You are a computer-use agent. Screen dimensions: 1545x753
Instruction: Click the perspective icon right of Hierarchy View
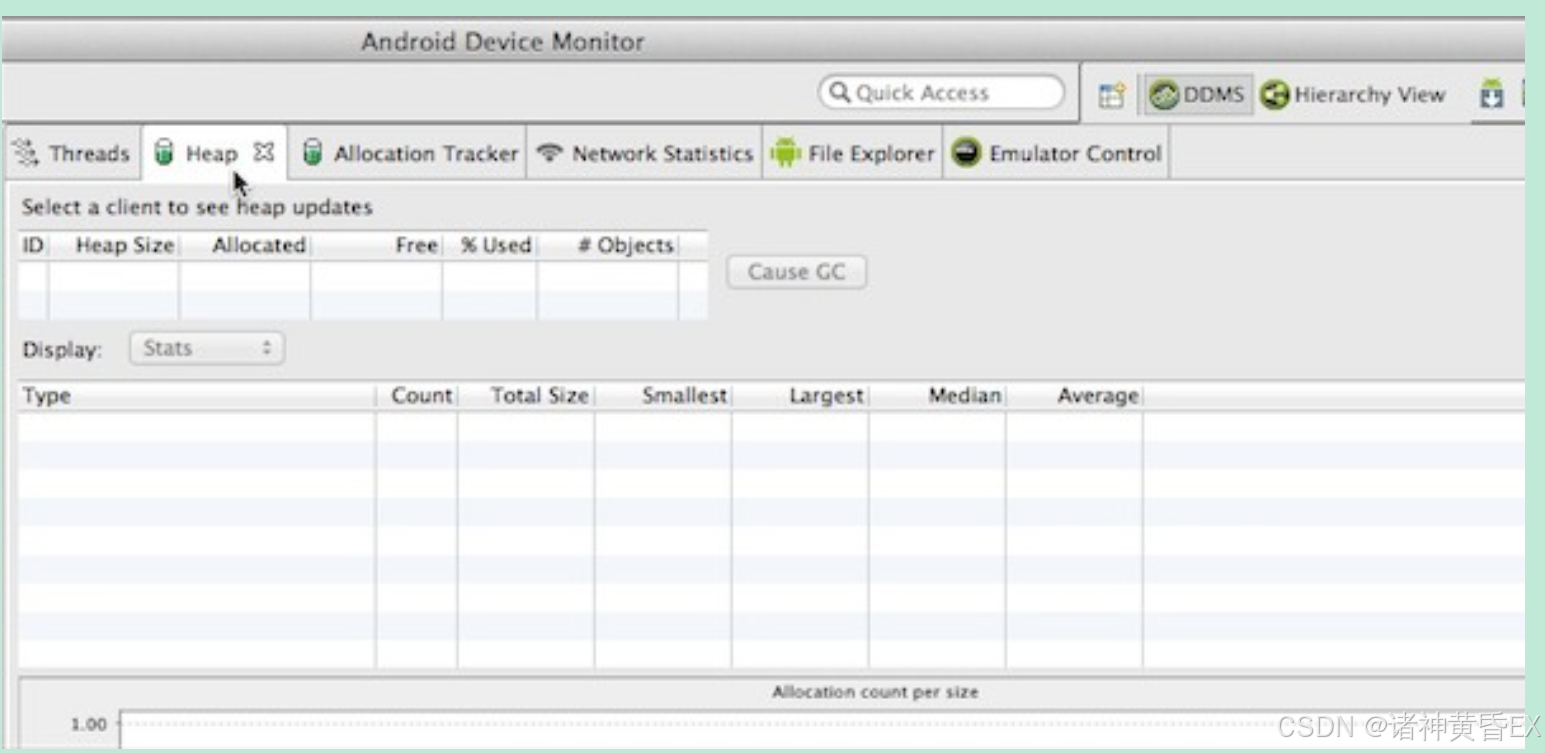1492,95
